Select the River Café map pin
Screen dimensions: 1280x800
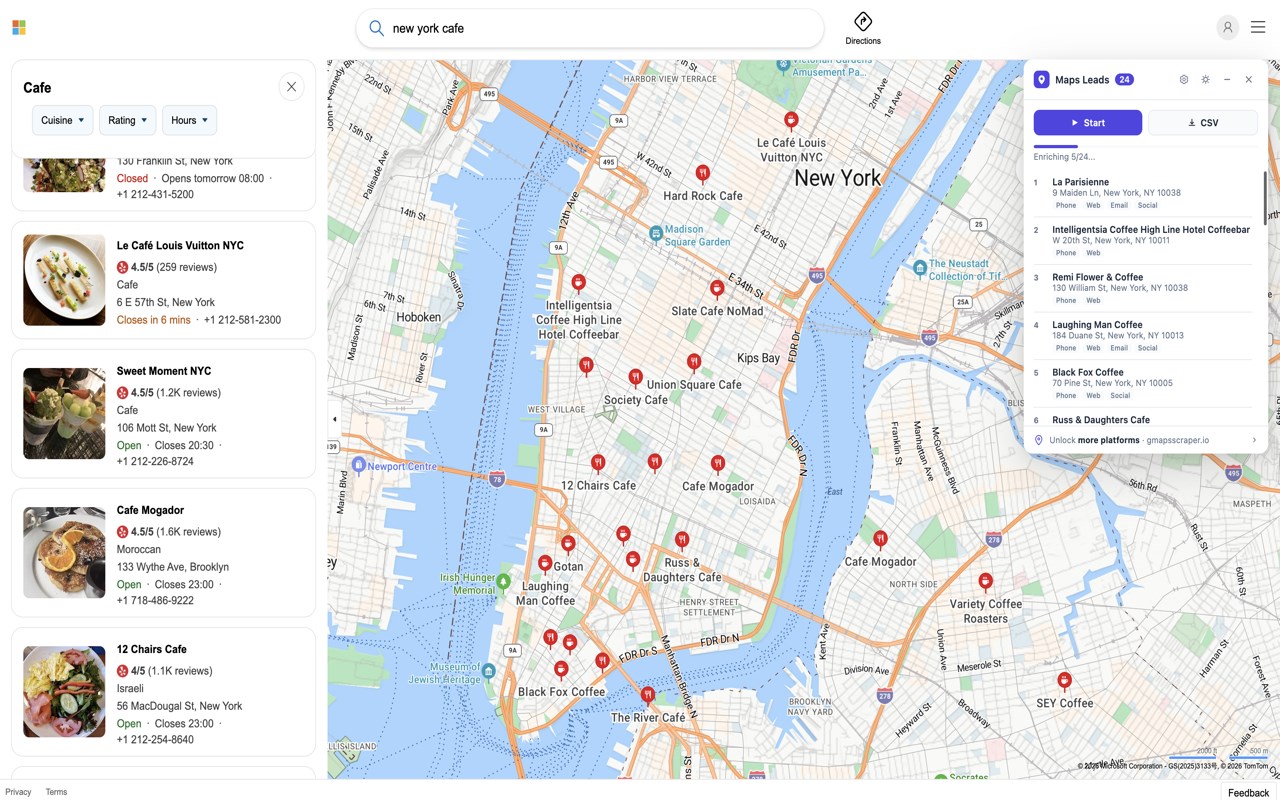[648, 695]
